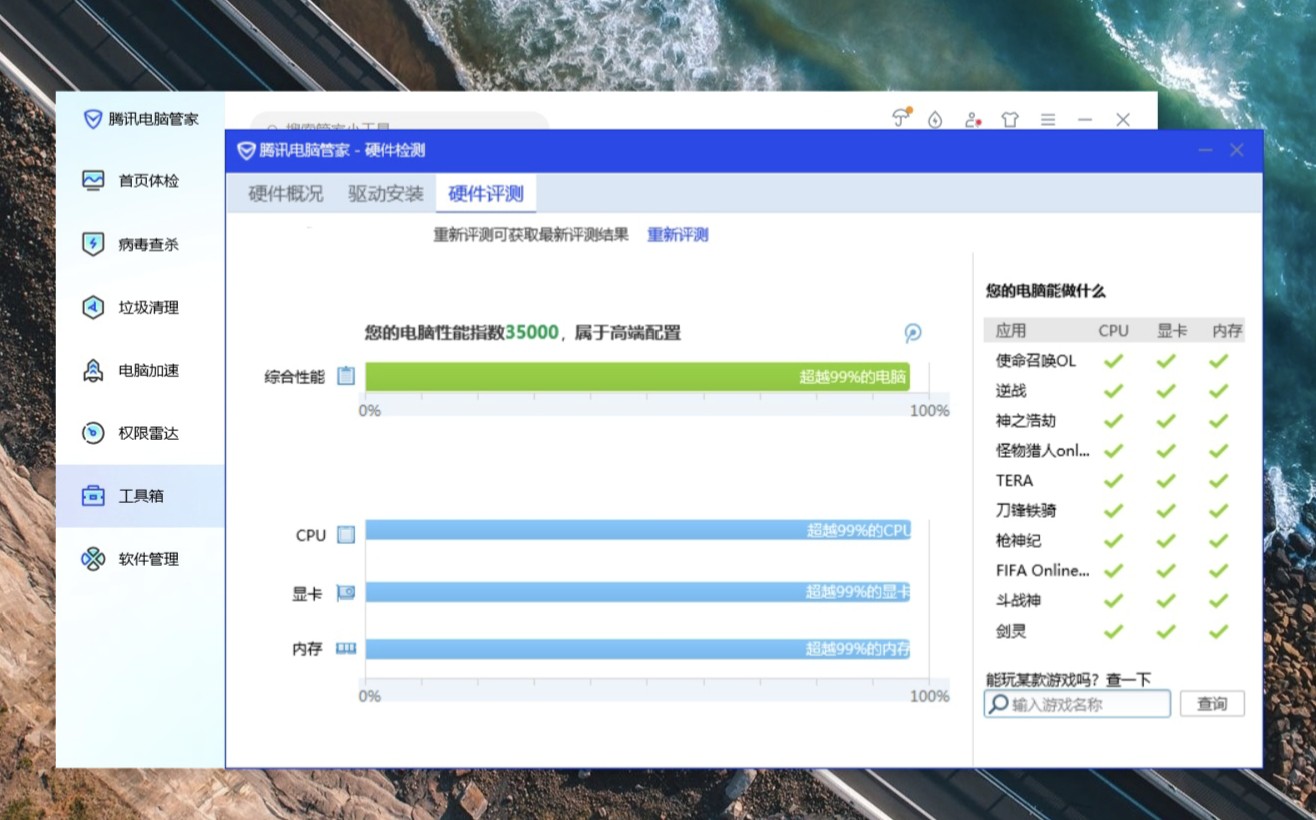Screen dimensions: 1316x820
Task: Click the 综合性能 clipboard detail icon
Action: tap(346, 376)
